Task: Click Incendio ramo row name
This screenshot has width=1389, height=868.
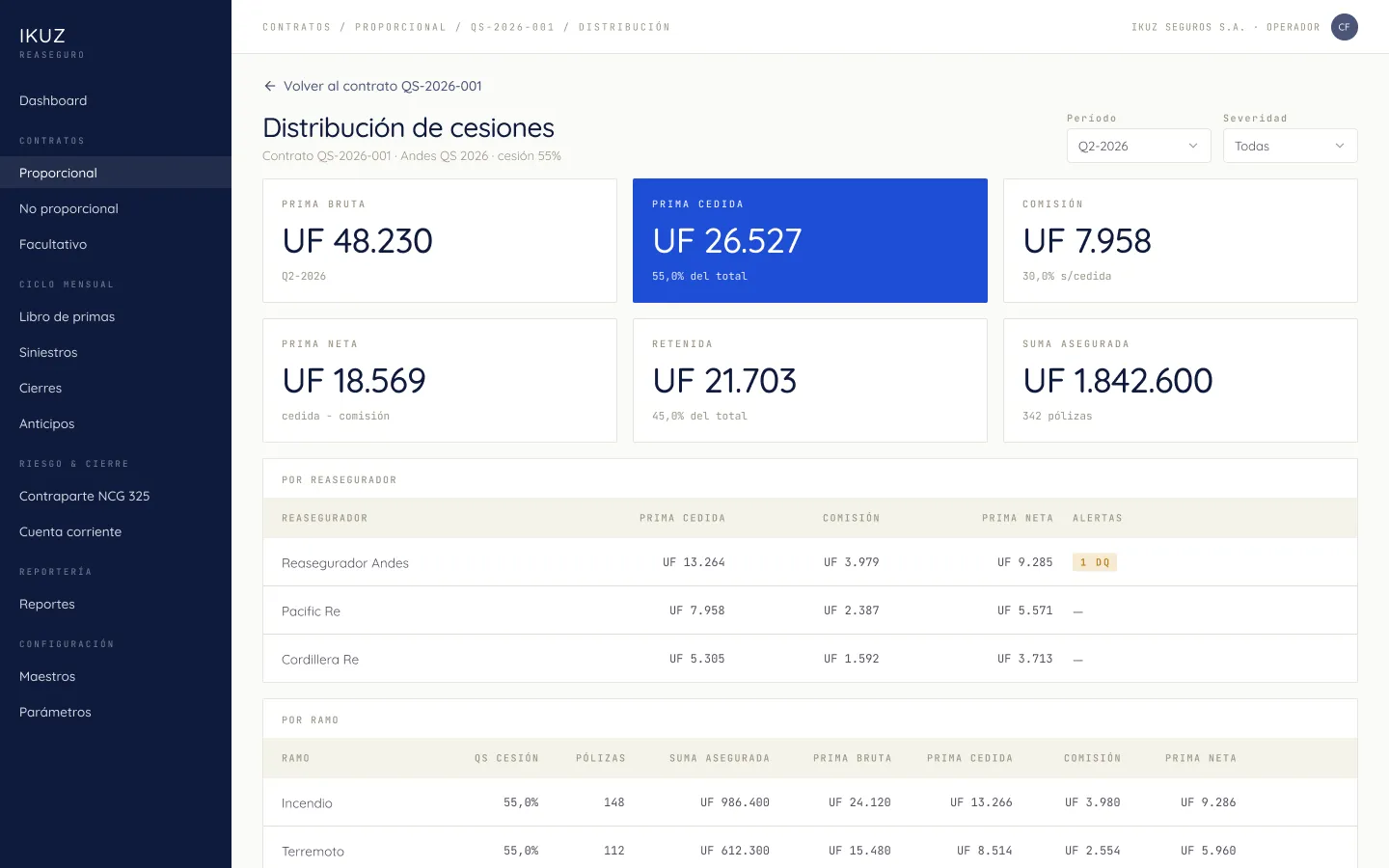Action: tap(307, 803)
